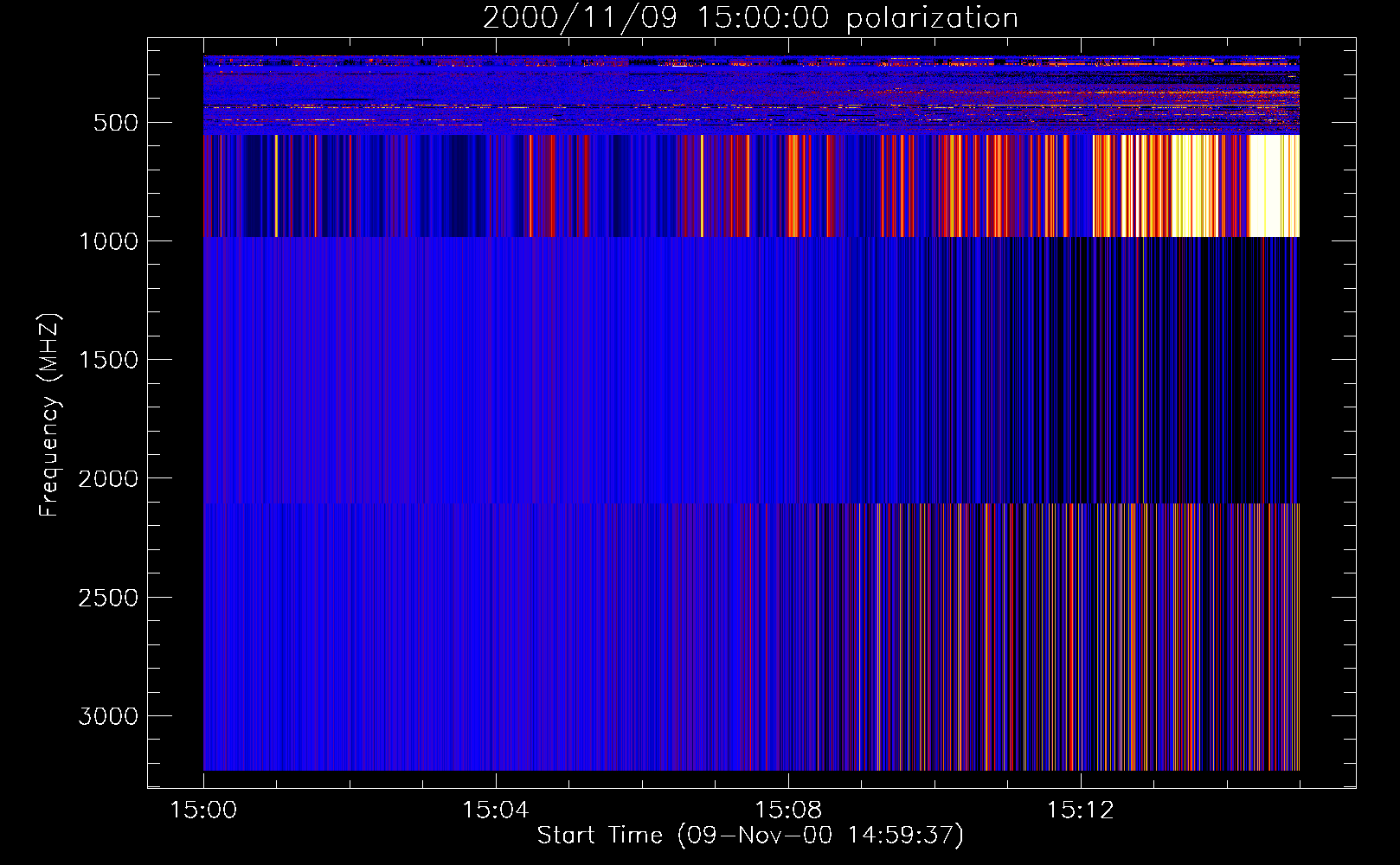The height and width of the screenshot is (865, 1400).
Task: Click the 15:04 time tick label
Action: 496,811
